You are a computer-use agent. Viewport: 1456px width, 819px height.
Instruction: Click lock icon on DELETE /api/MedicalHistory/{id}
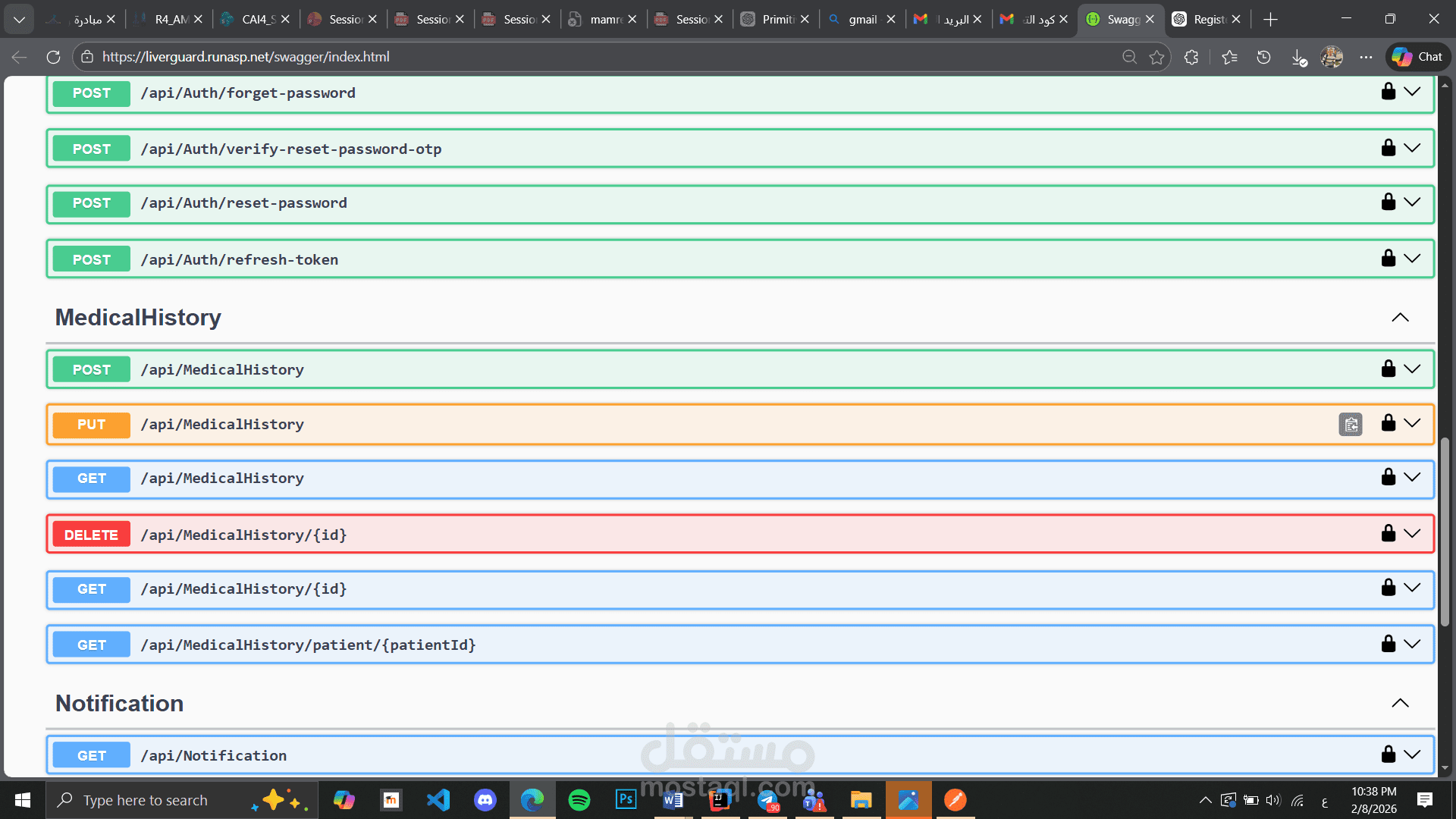click(1388, 534)
